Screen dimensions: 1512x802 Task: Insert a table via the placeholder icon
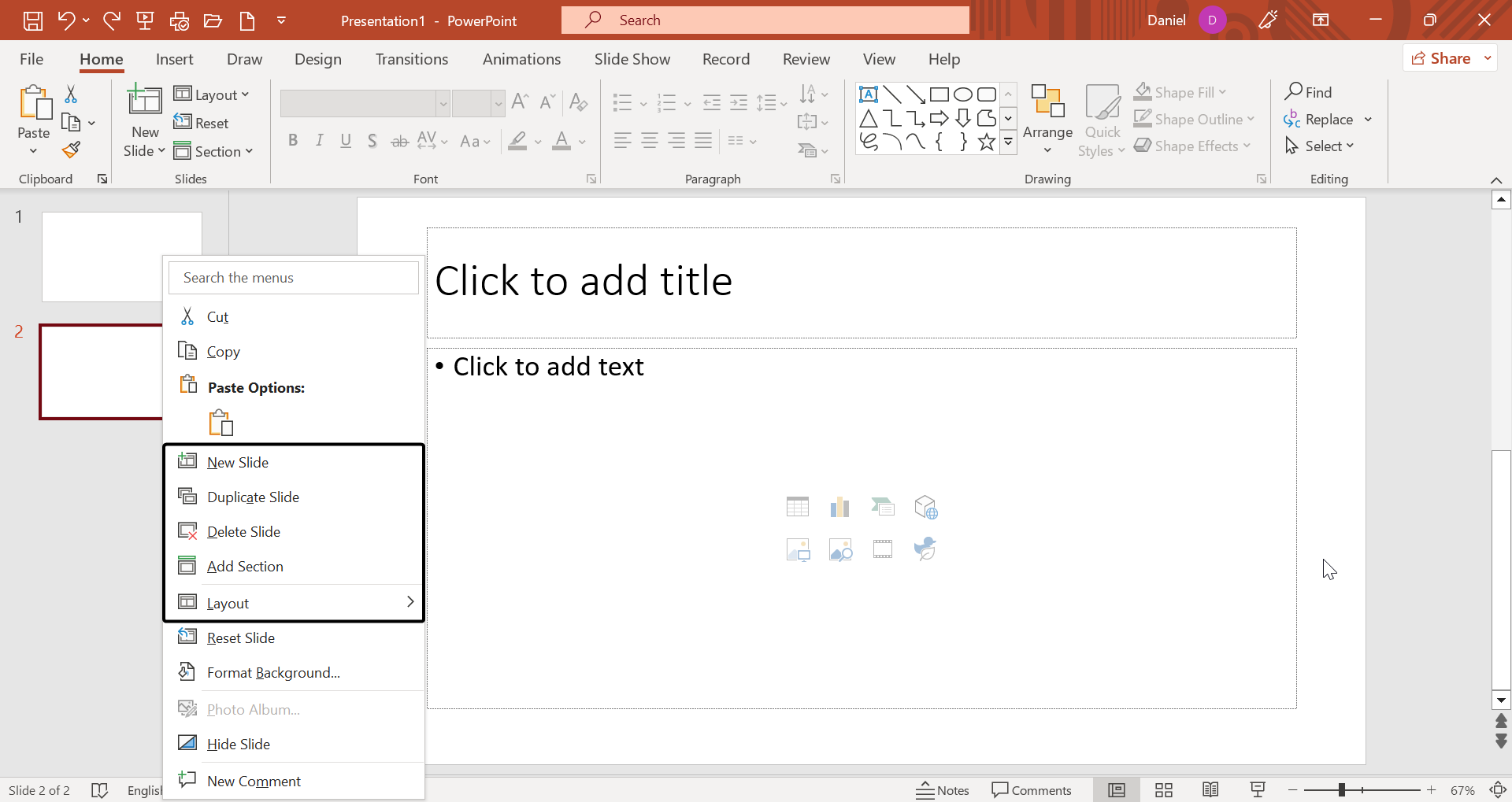pos(797,506)
